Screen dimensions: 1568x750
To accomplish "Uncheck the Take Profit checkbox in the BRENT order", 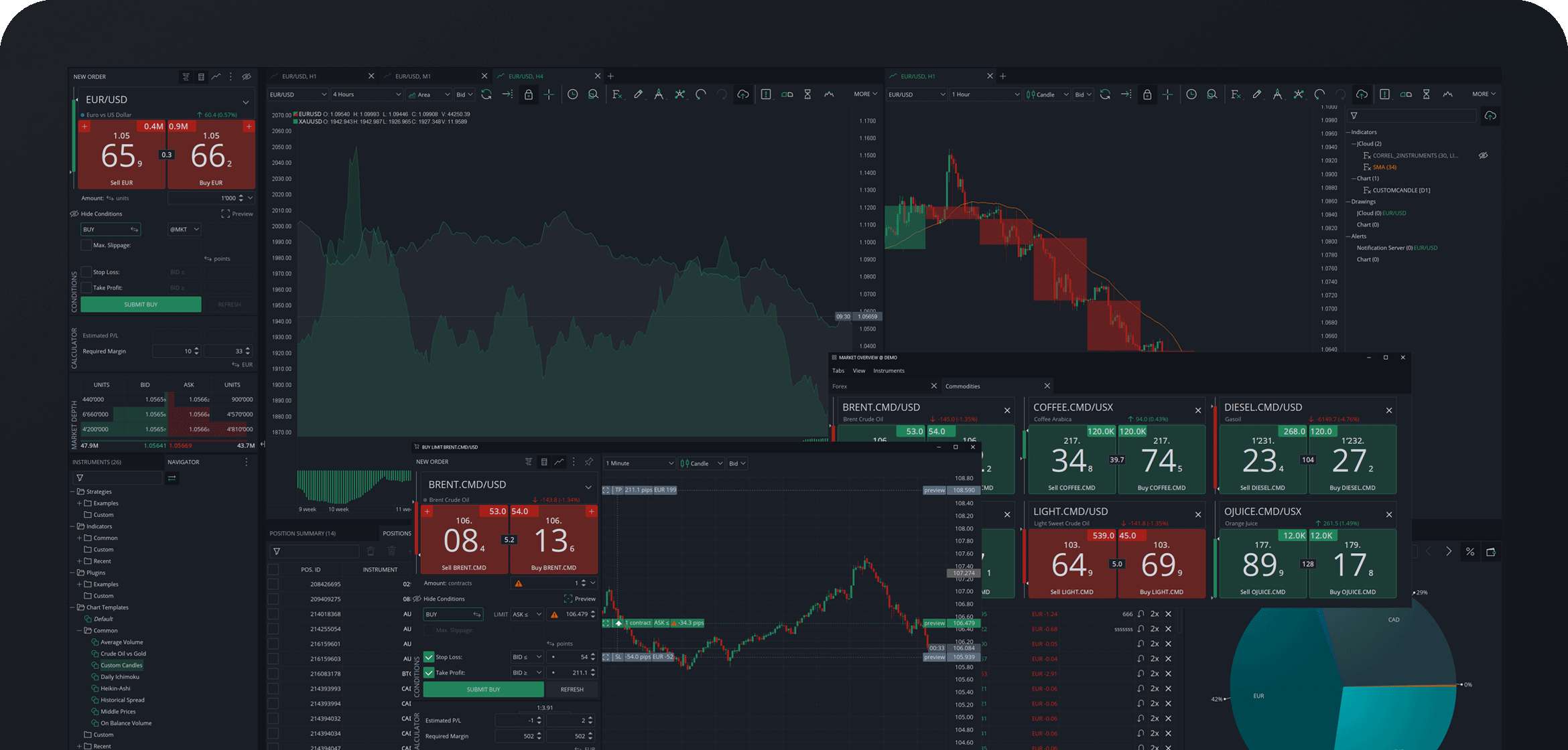I will (x=429, y=672).
